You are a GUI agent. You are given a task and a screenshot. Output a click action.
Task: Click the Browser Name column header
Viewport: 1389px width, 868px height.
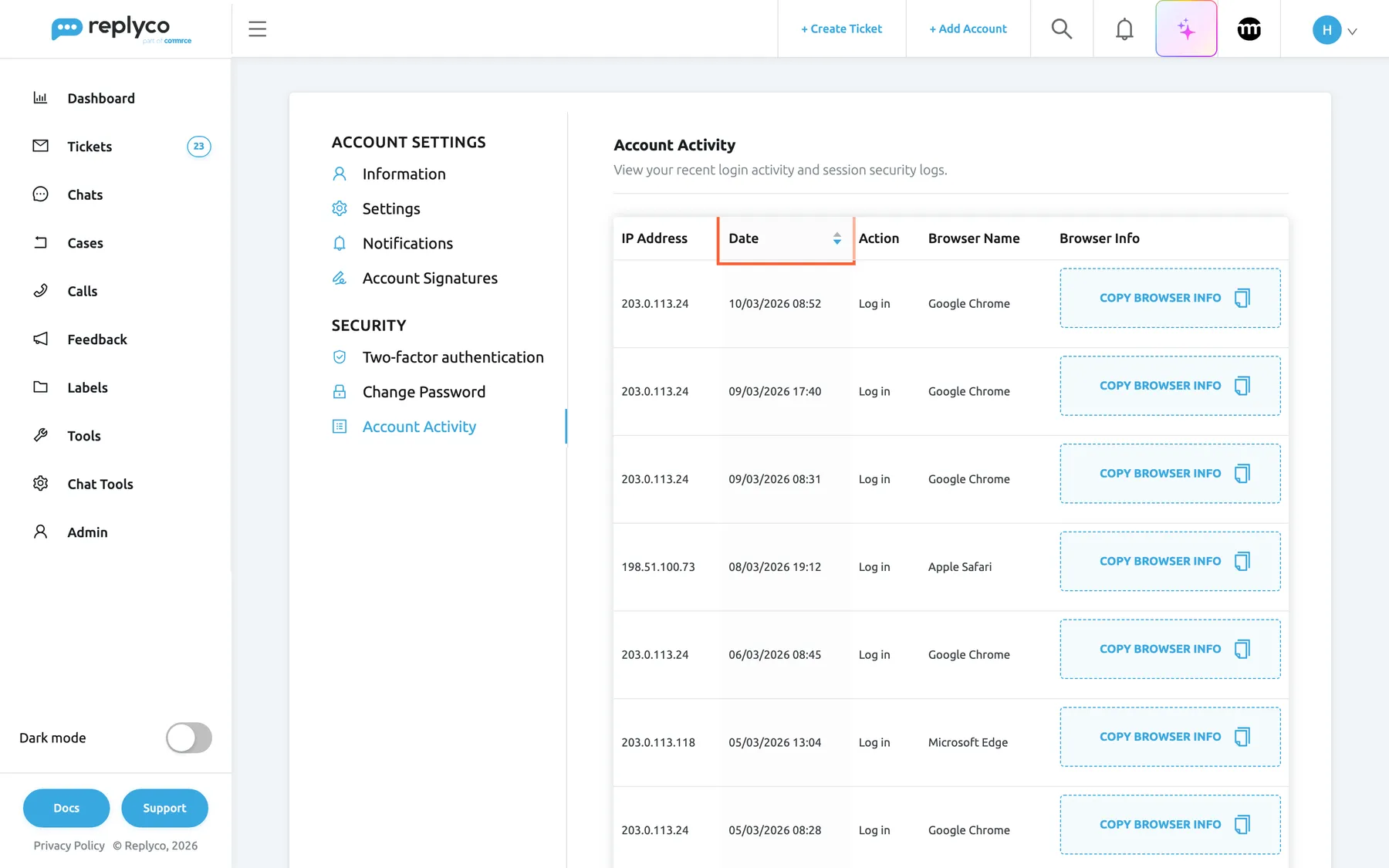974,238
